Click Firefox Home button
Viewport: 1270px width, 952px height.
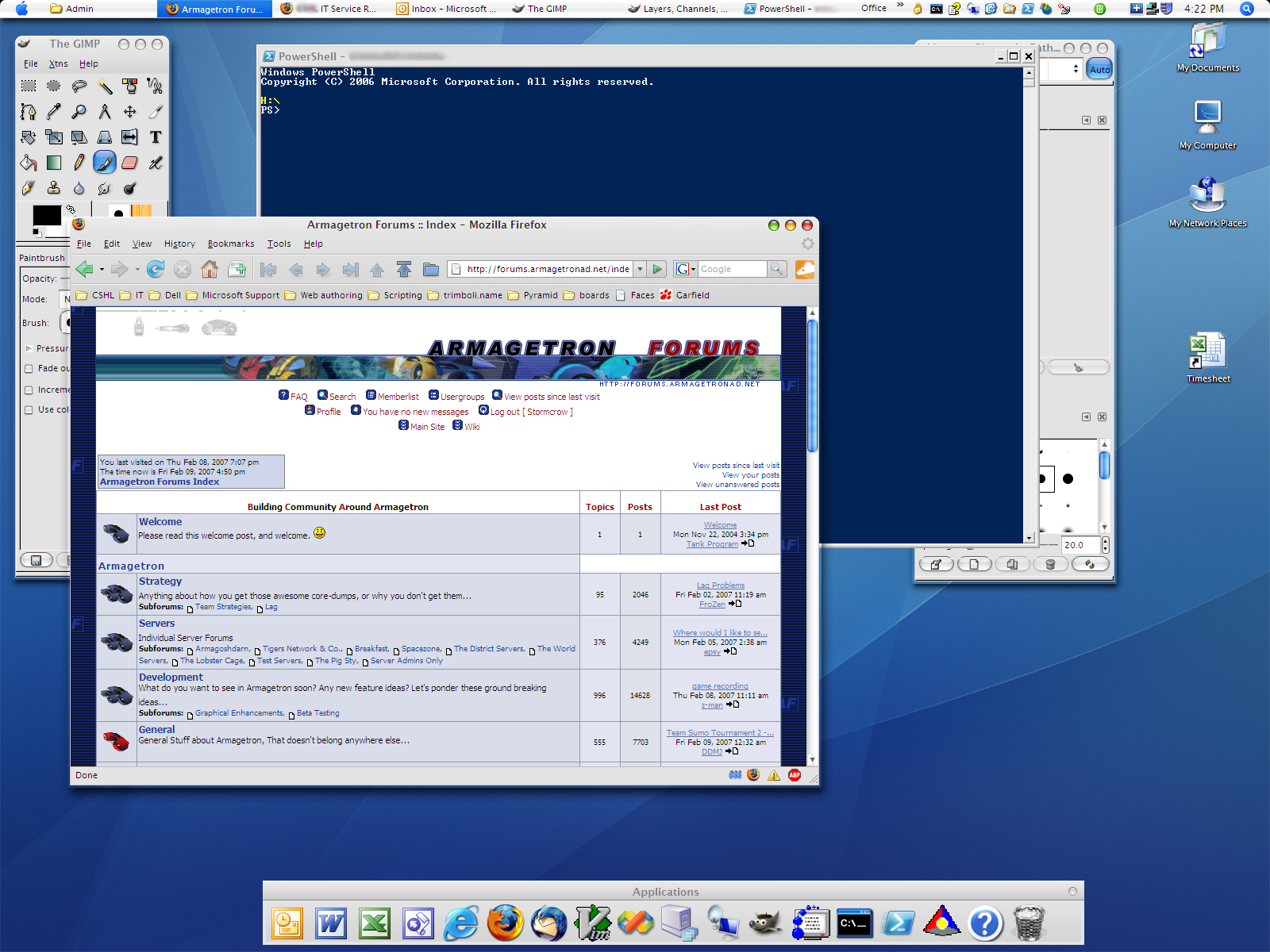(x=210, y=269)
